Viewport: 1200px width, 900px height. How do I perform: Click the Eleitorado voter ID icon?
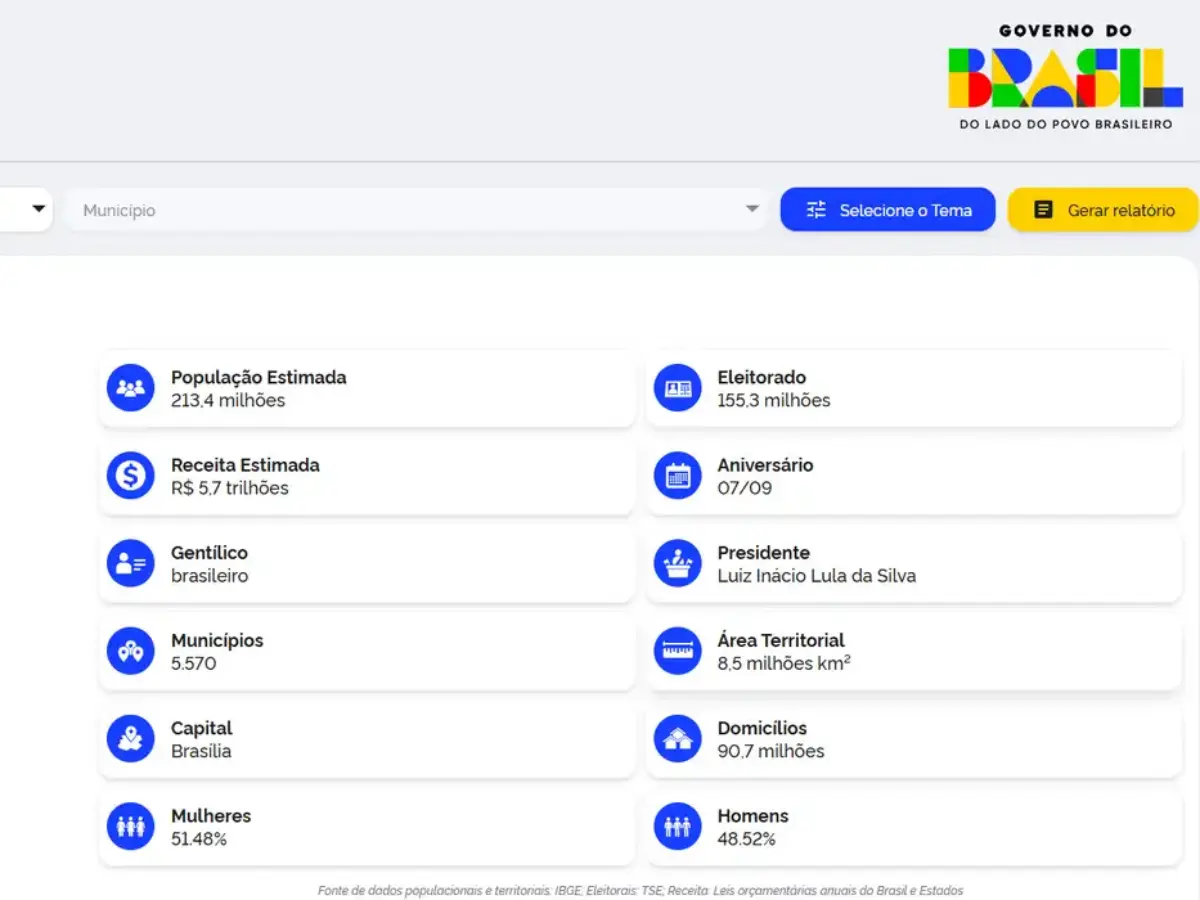coord(678,388)
